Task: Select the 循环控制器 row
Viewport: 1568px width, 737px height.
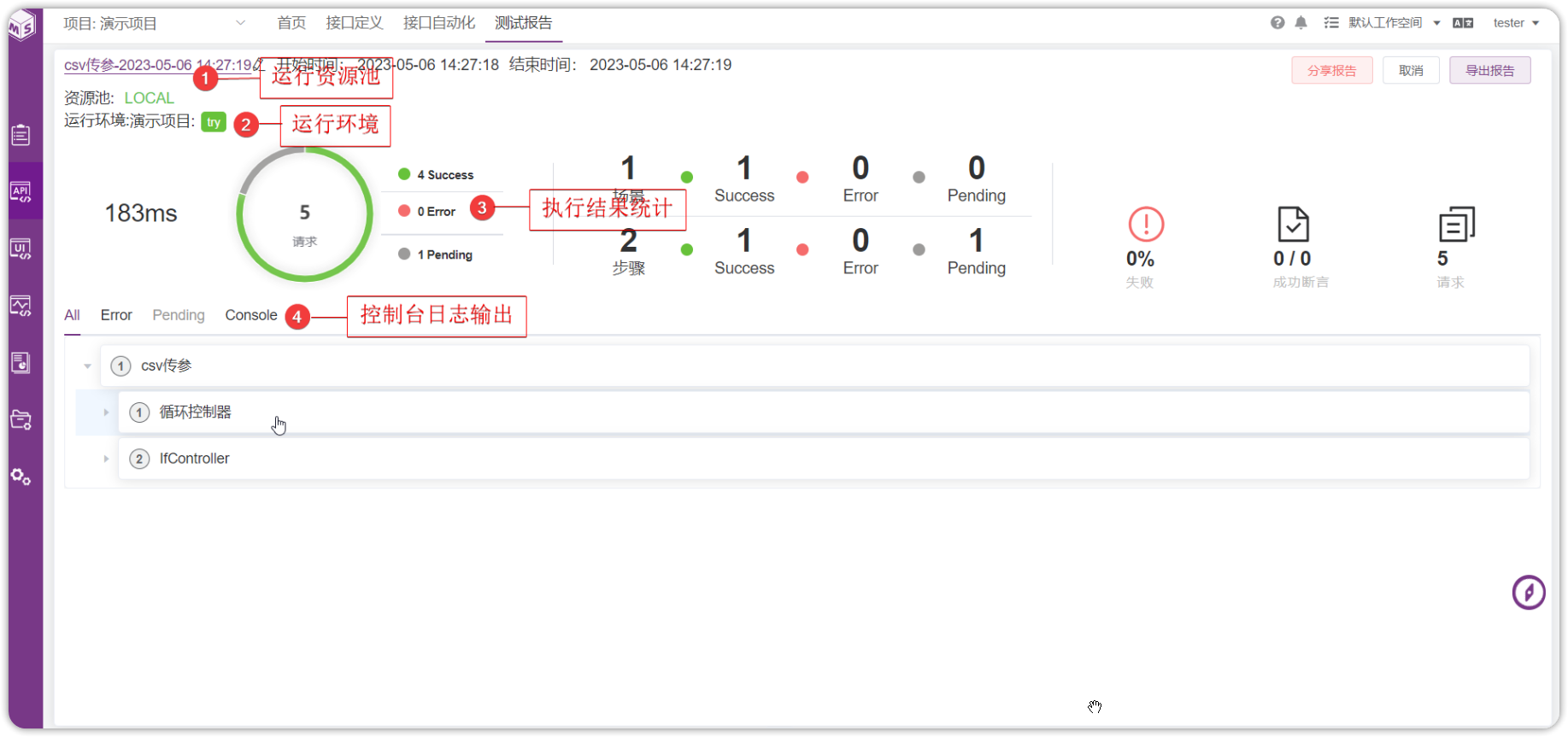Action: [824, 412]
